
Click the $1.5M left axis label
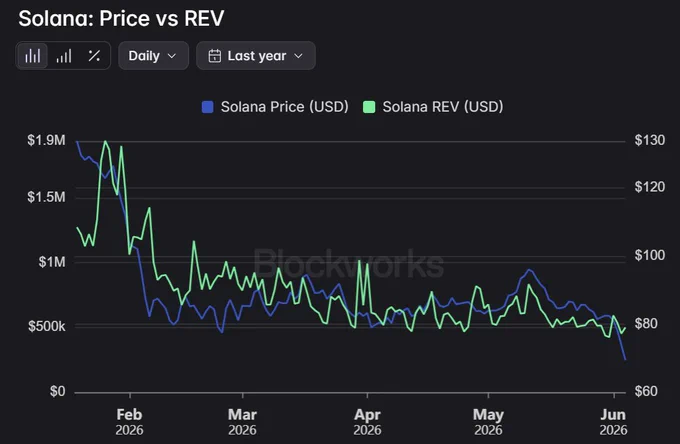click(x=46, y=197)
